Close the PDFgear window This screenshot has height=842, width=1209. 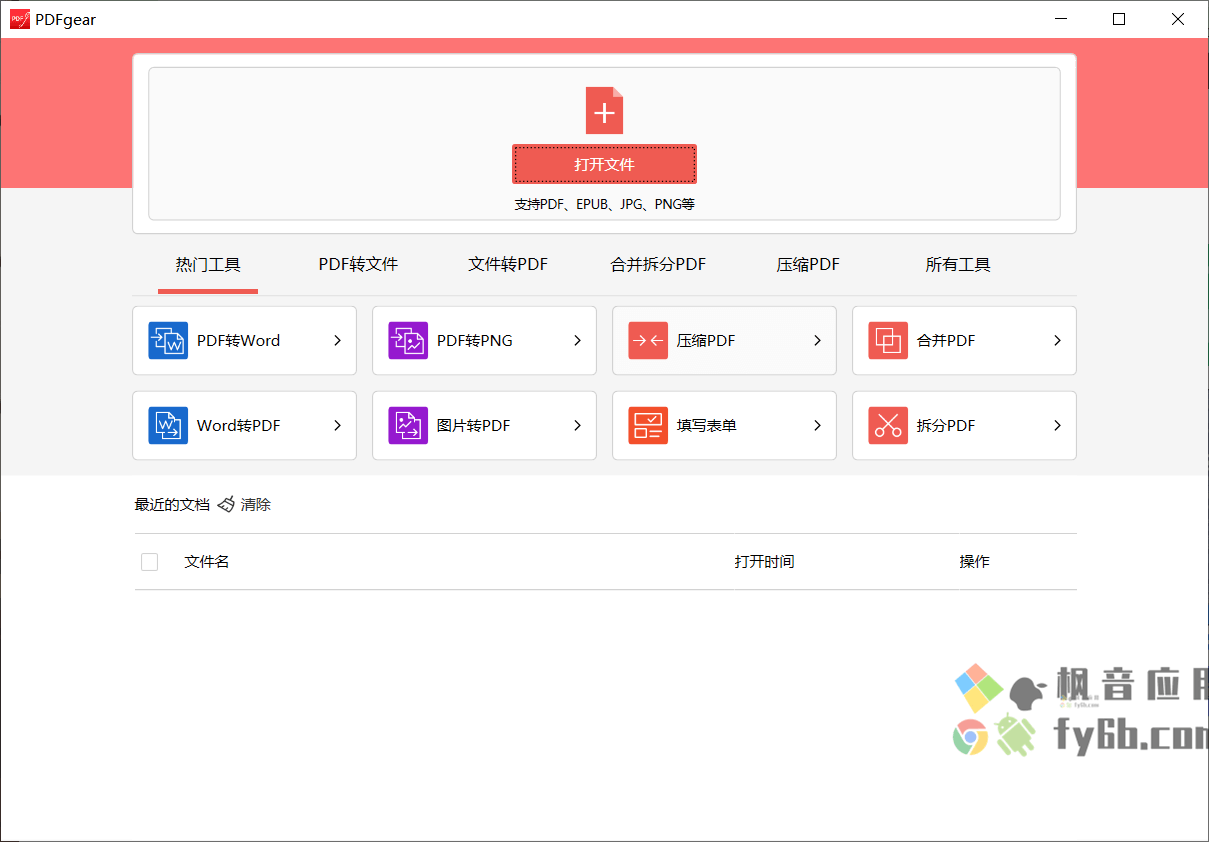[x=1179, y=19]
